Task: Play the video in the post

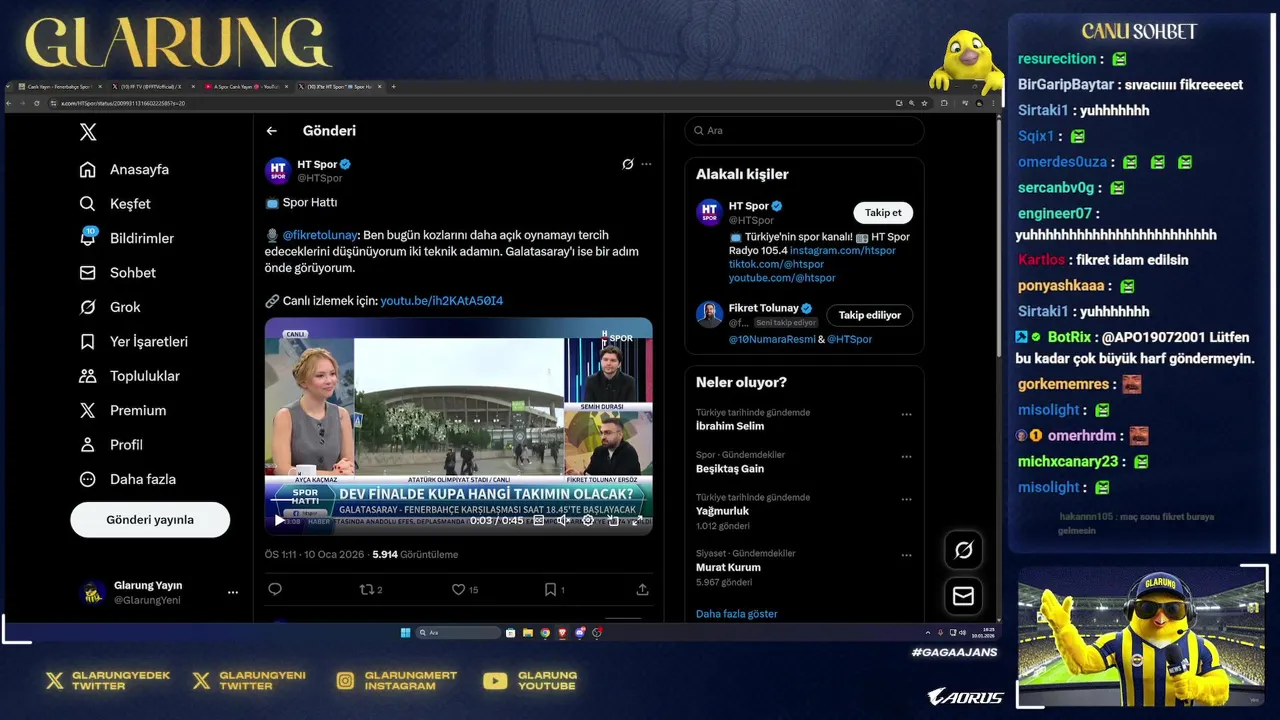Action: 279,520
